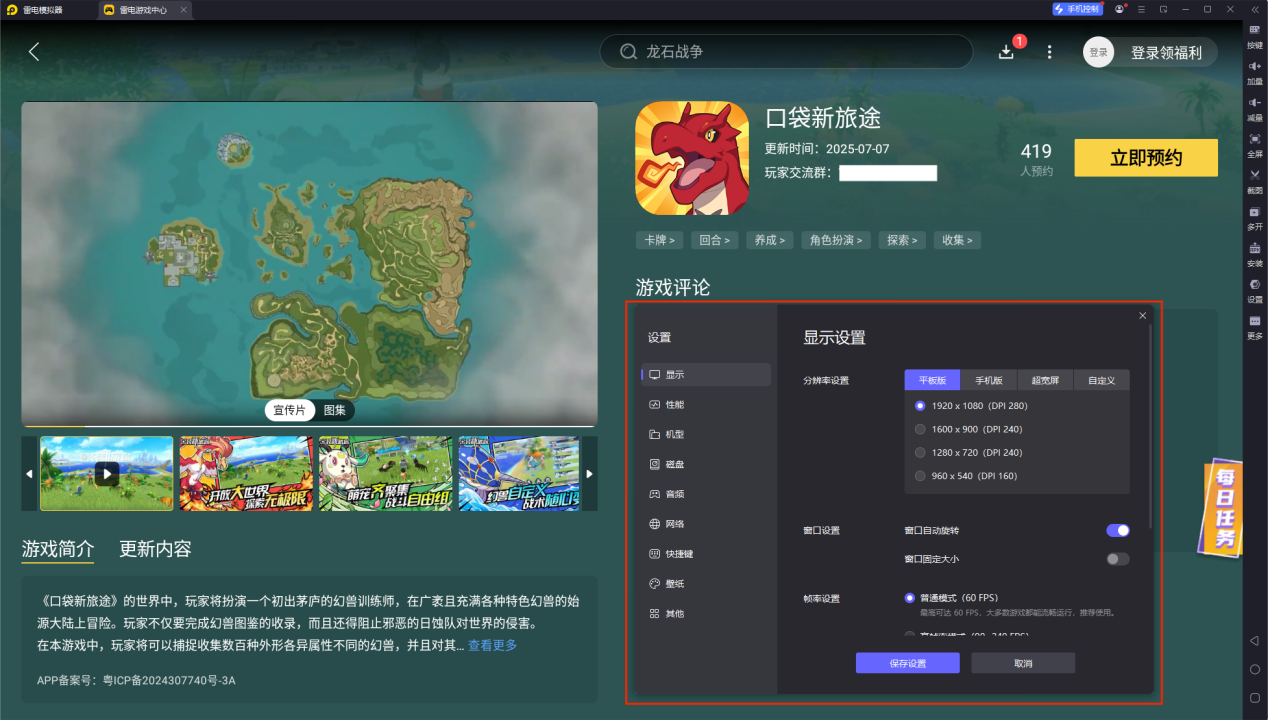Open the 多开 multi-instance manager
1268x720 pixels.
tap(1254, 216)
